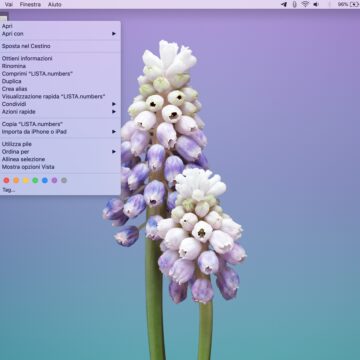Apply the purple tag color
This screenshot has height=360, width=360.
54,180
